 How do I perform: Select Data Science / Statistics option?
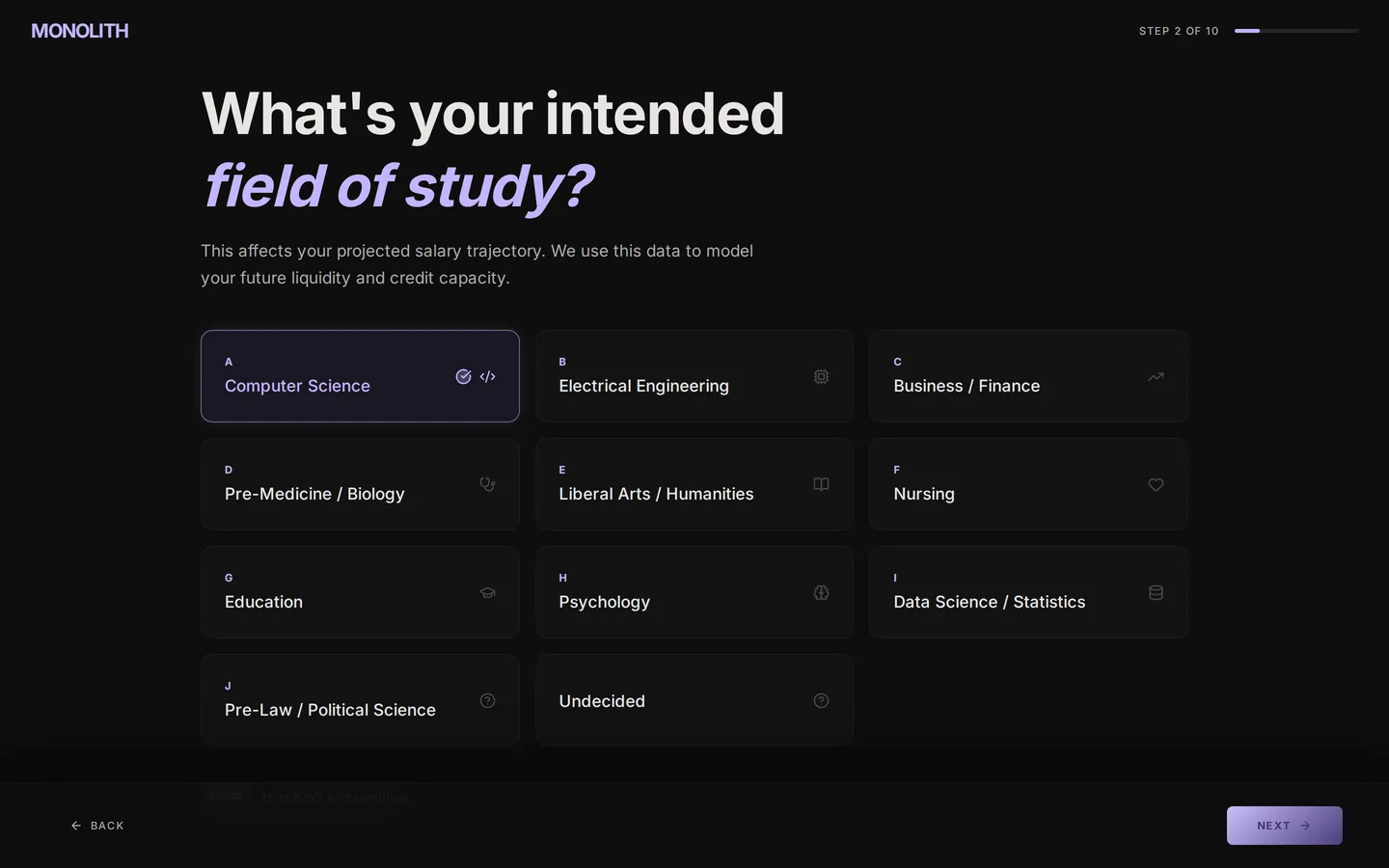pyautogui.click(x=1028, y=592)
